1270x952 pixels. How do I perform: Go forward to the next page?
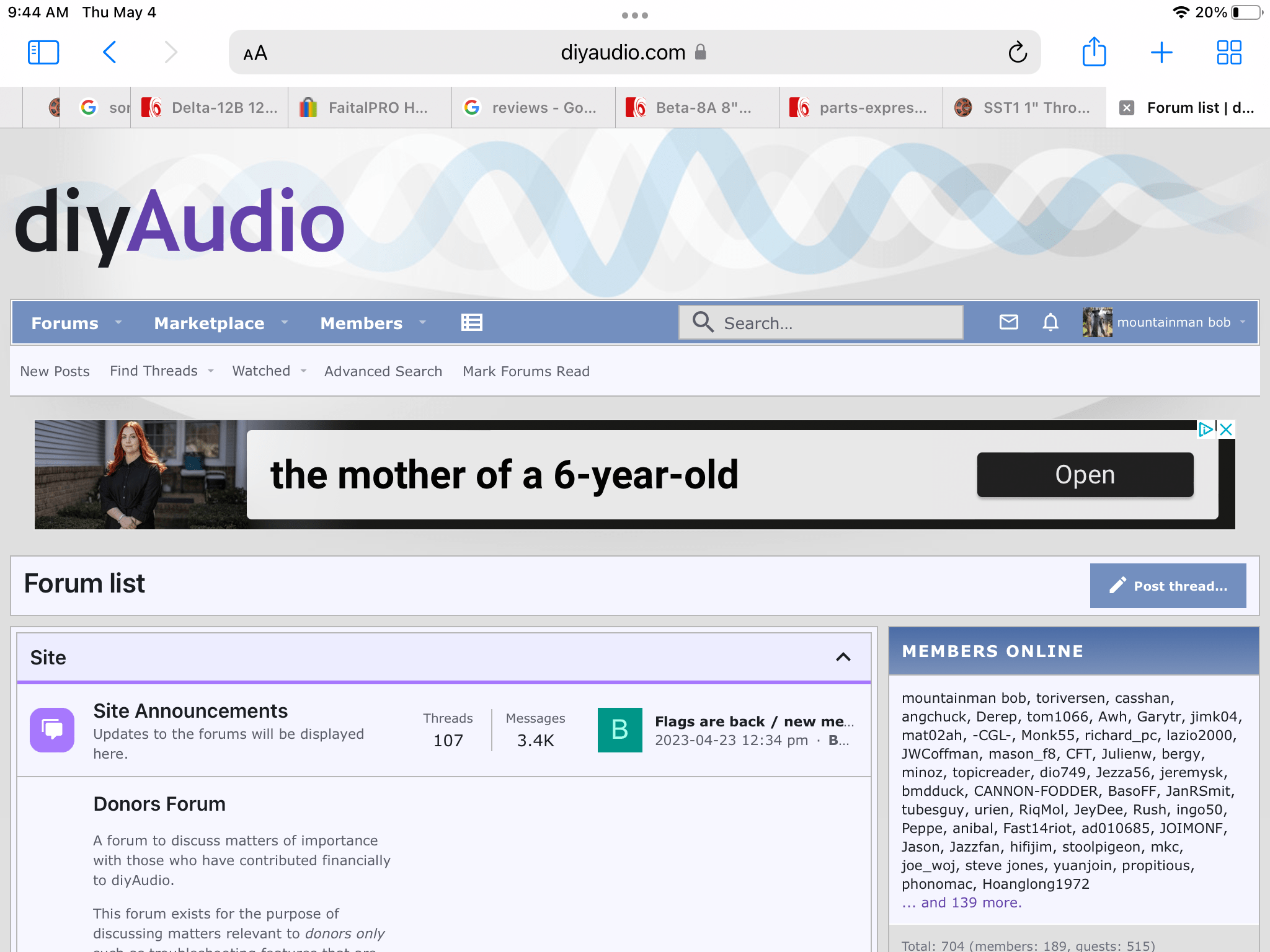[x=171, y=53]
